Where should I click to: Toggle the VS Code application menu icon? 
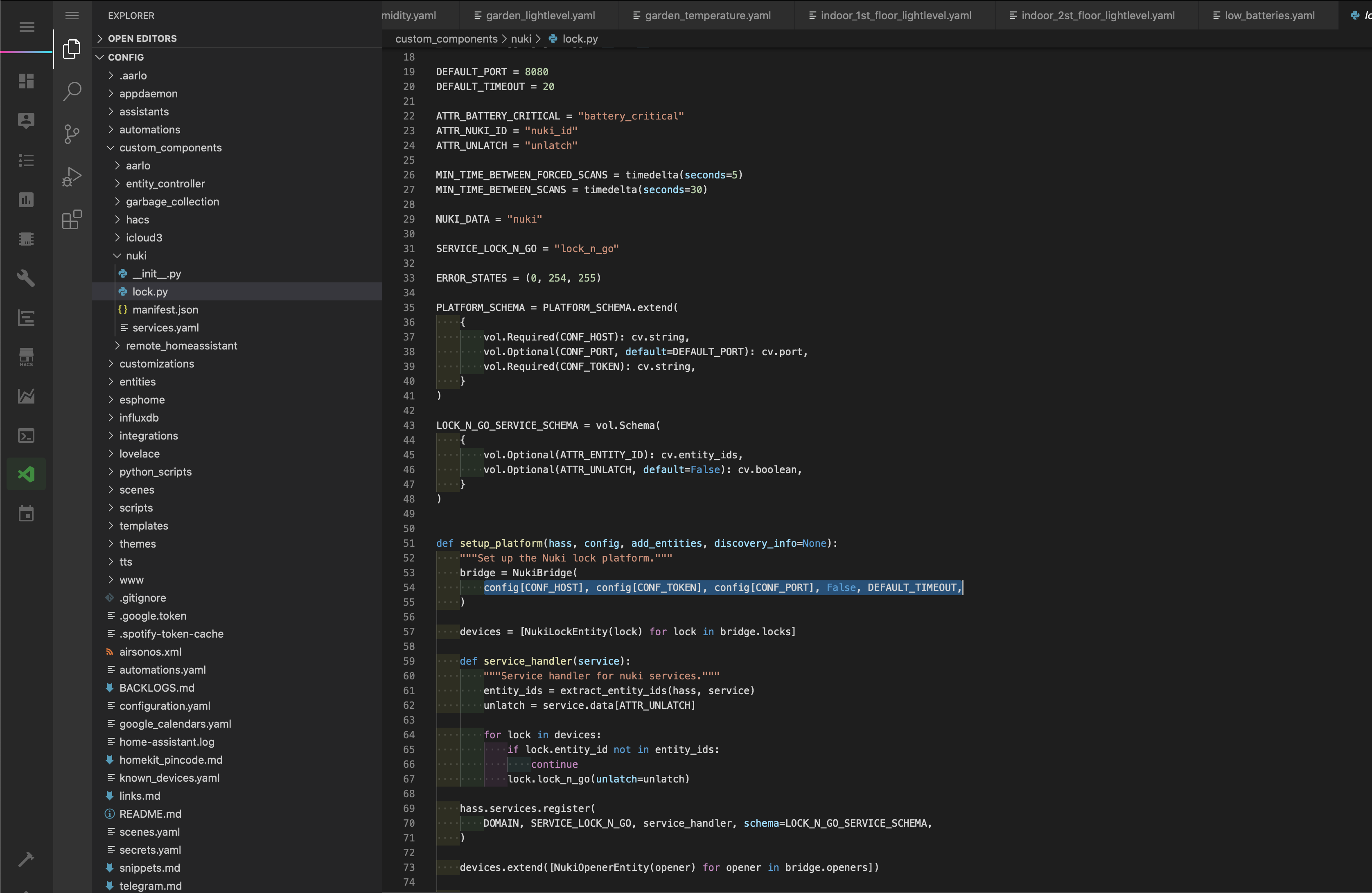pyautogui.click(x=72, y=16)
